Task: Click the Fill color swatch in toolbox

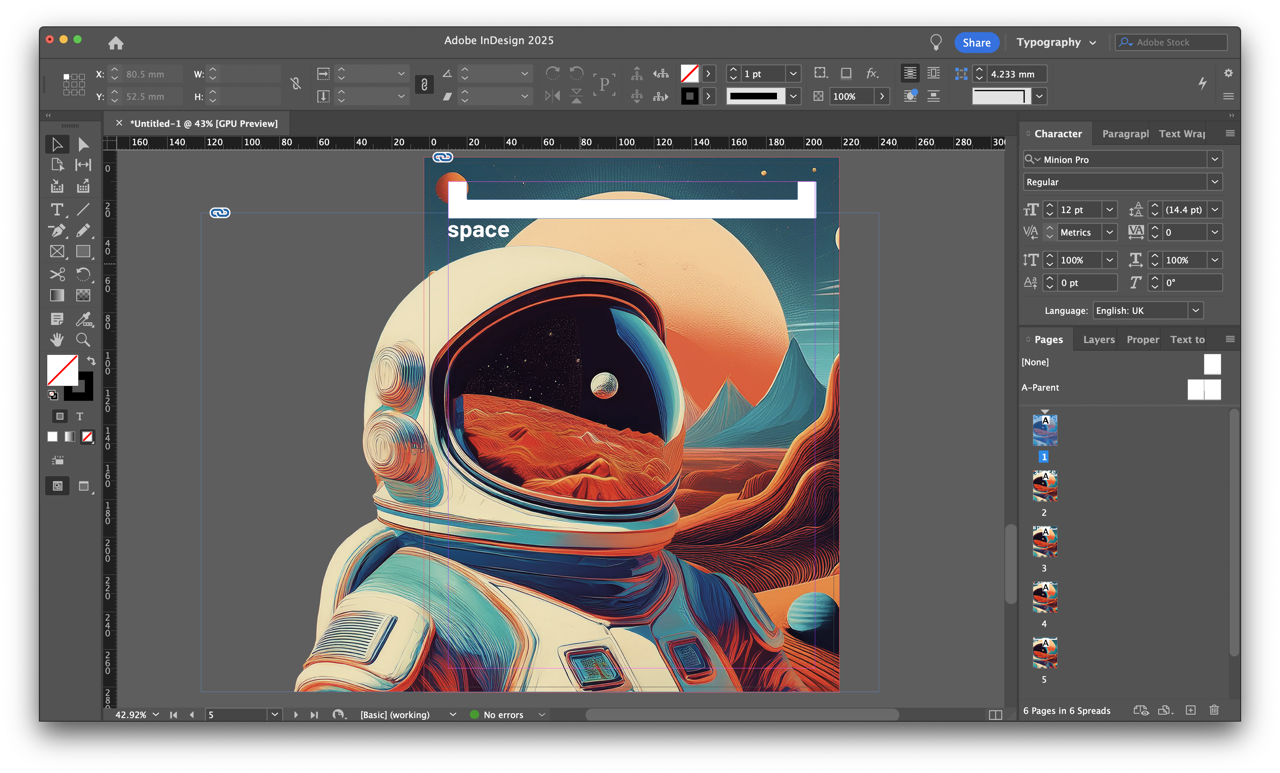Action: click(x=62, y=370)
